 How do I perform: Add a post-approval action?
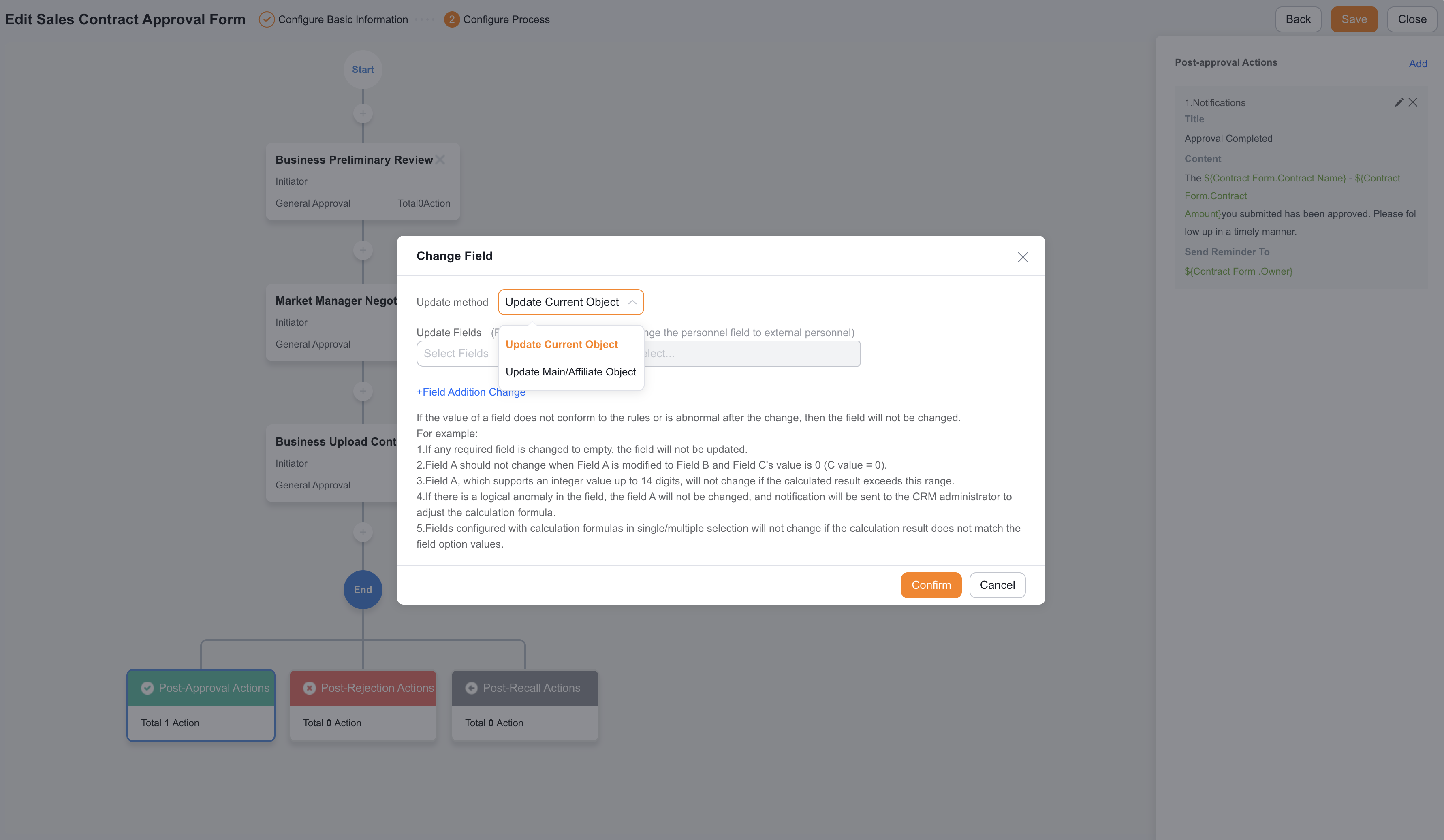pyautogui.click(x=1418, y=64)
